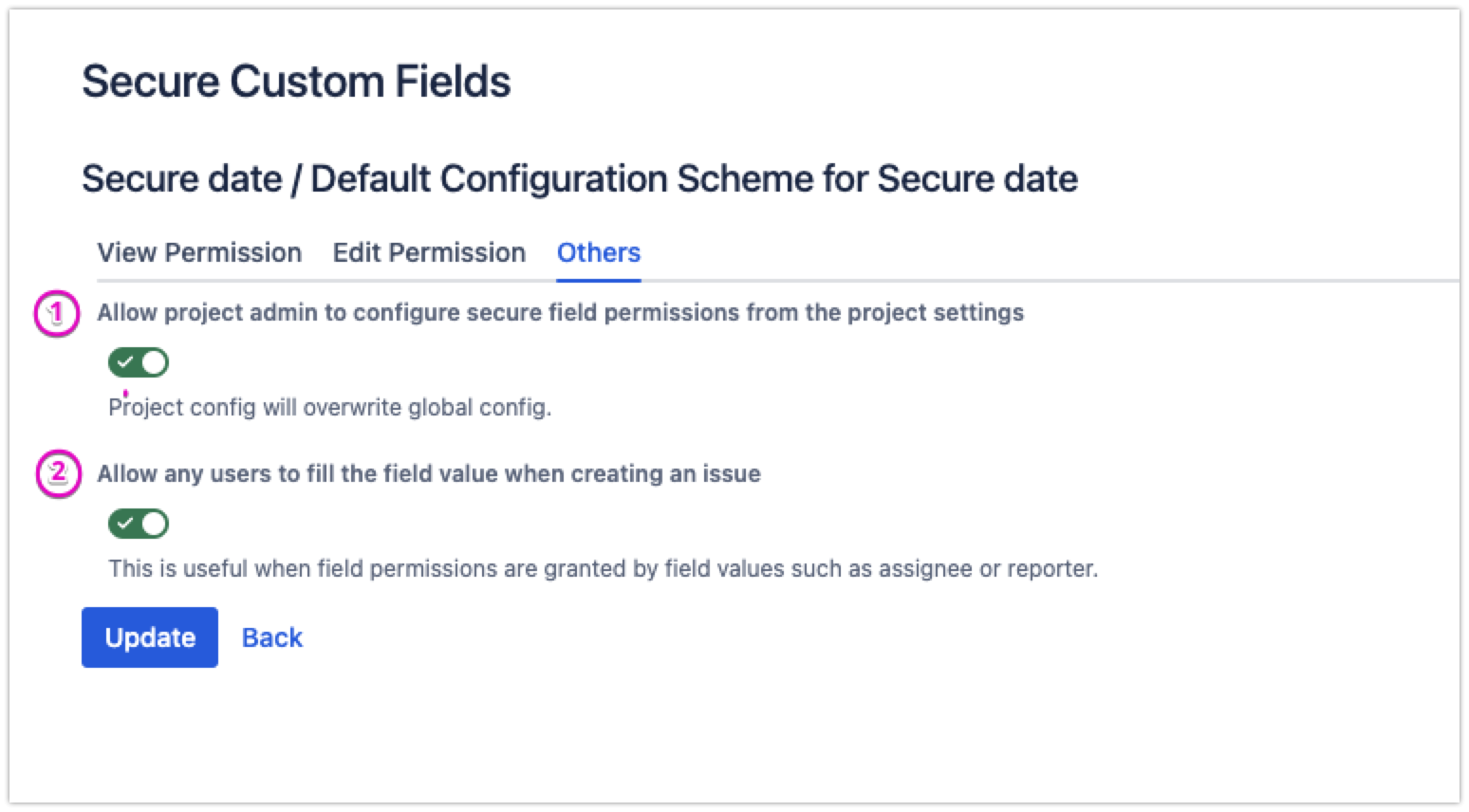Click the Default Configuration Scheme heading
Image resolution: width=1469 pixels, height=812 pixels.
581,178
